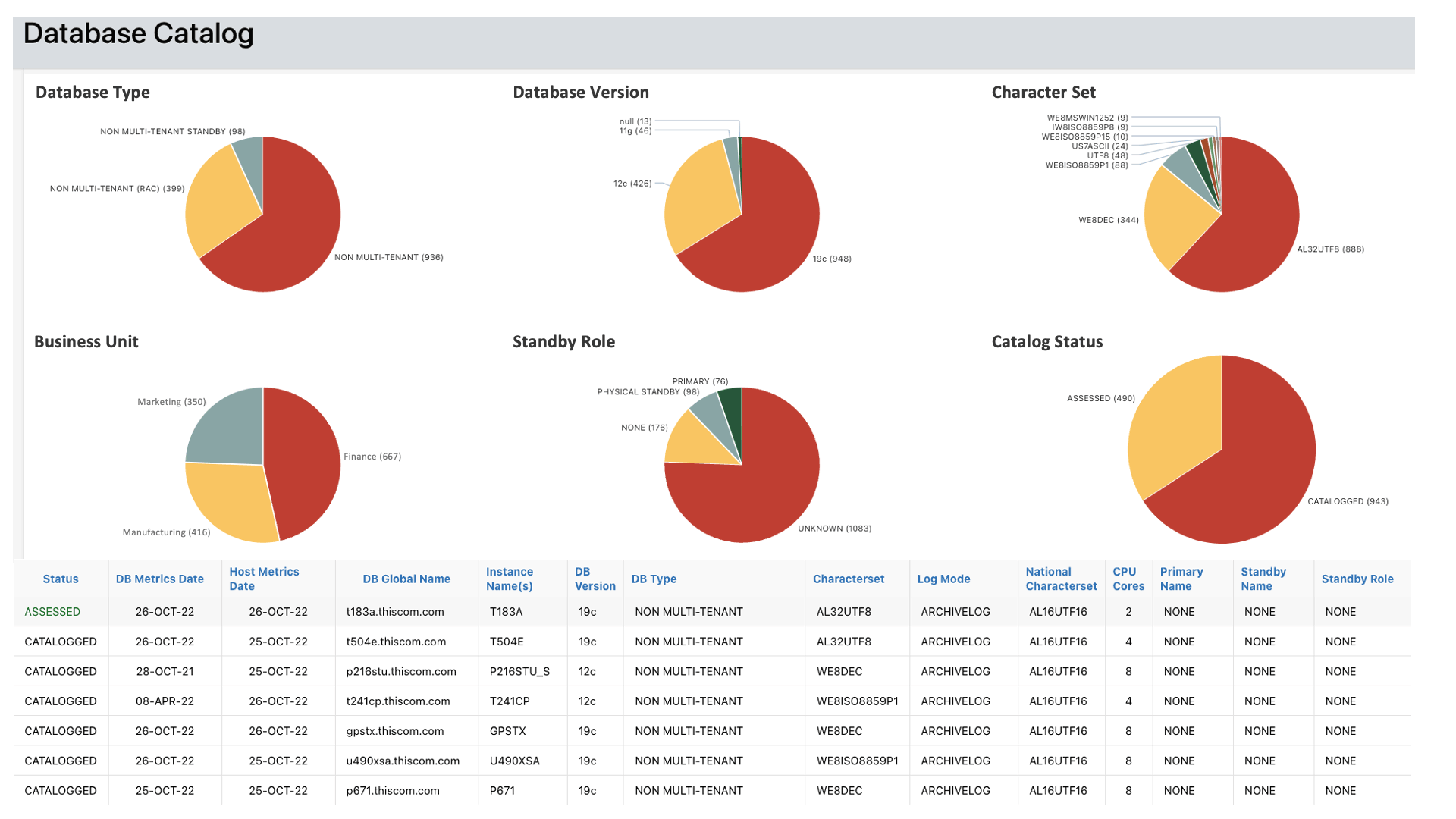This screenshot has height=819, width=1456.
Task: Select the P216STU_S instance name cell
Action: [521, 671]
